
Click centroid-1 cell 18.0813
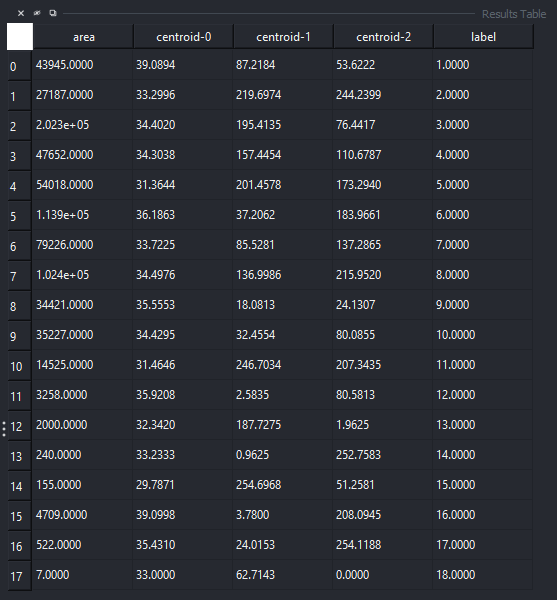pos(283,305)
